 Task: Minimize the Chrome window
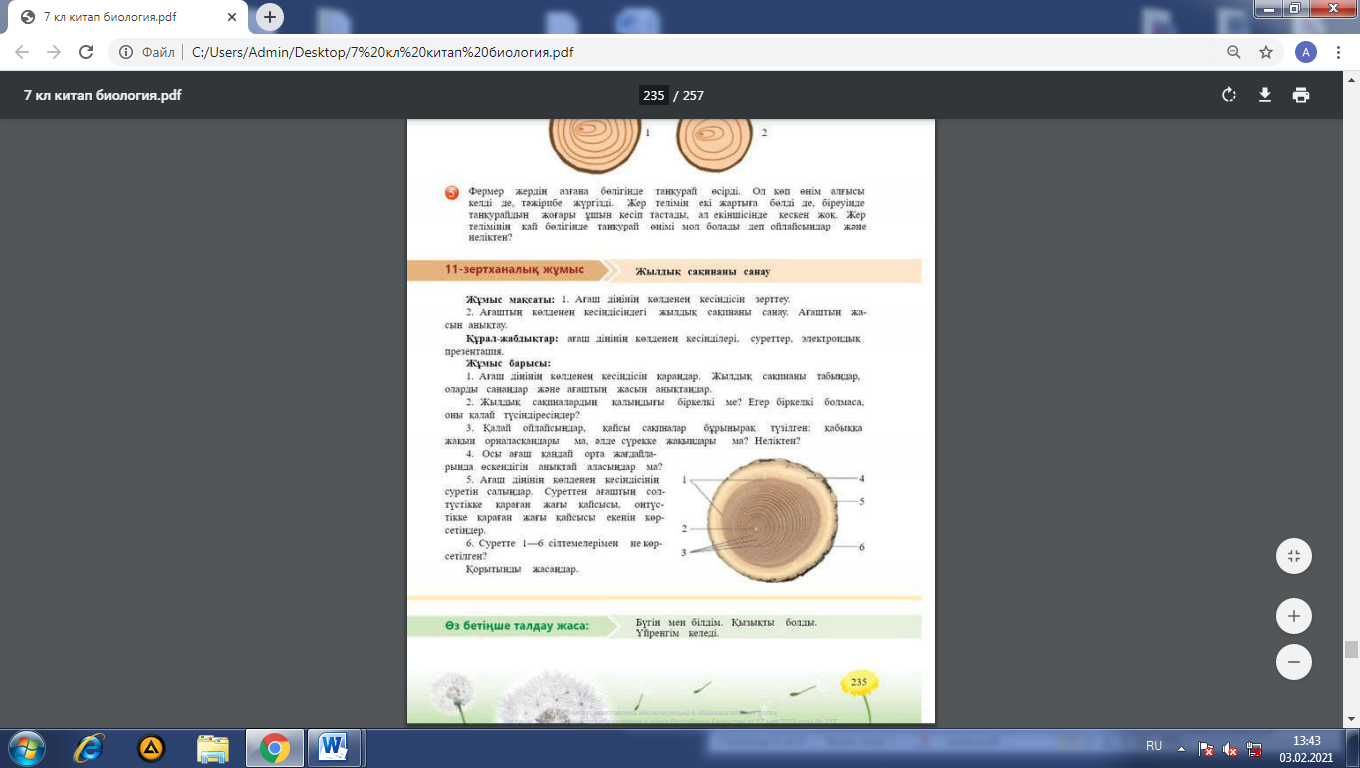(1270, 9)
